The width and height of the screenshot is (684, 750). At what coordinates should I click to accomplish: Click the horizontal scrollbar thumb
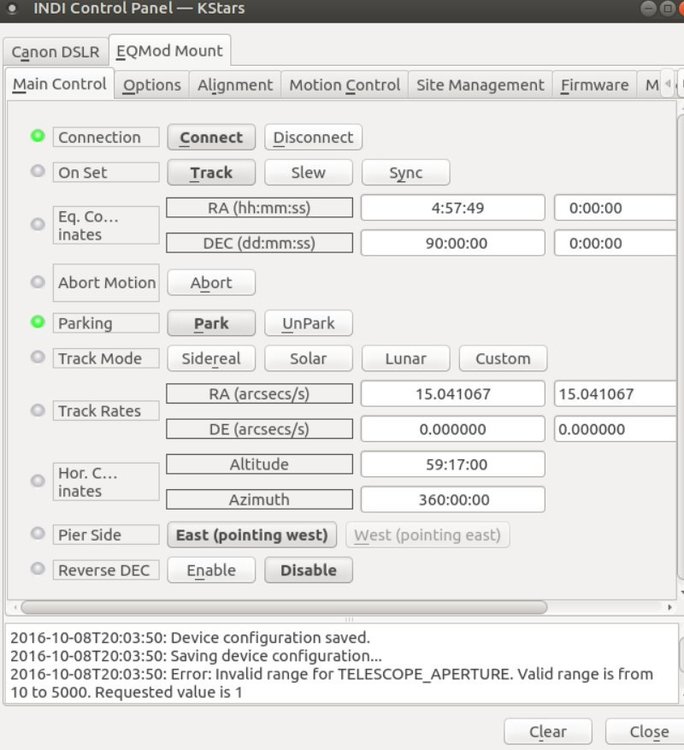coord(284,607)
